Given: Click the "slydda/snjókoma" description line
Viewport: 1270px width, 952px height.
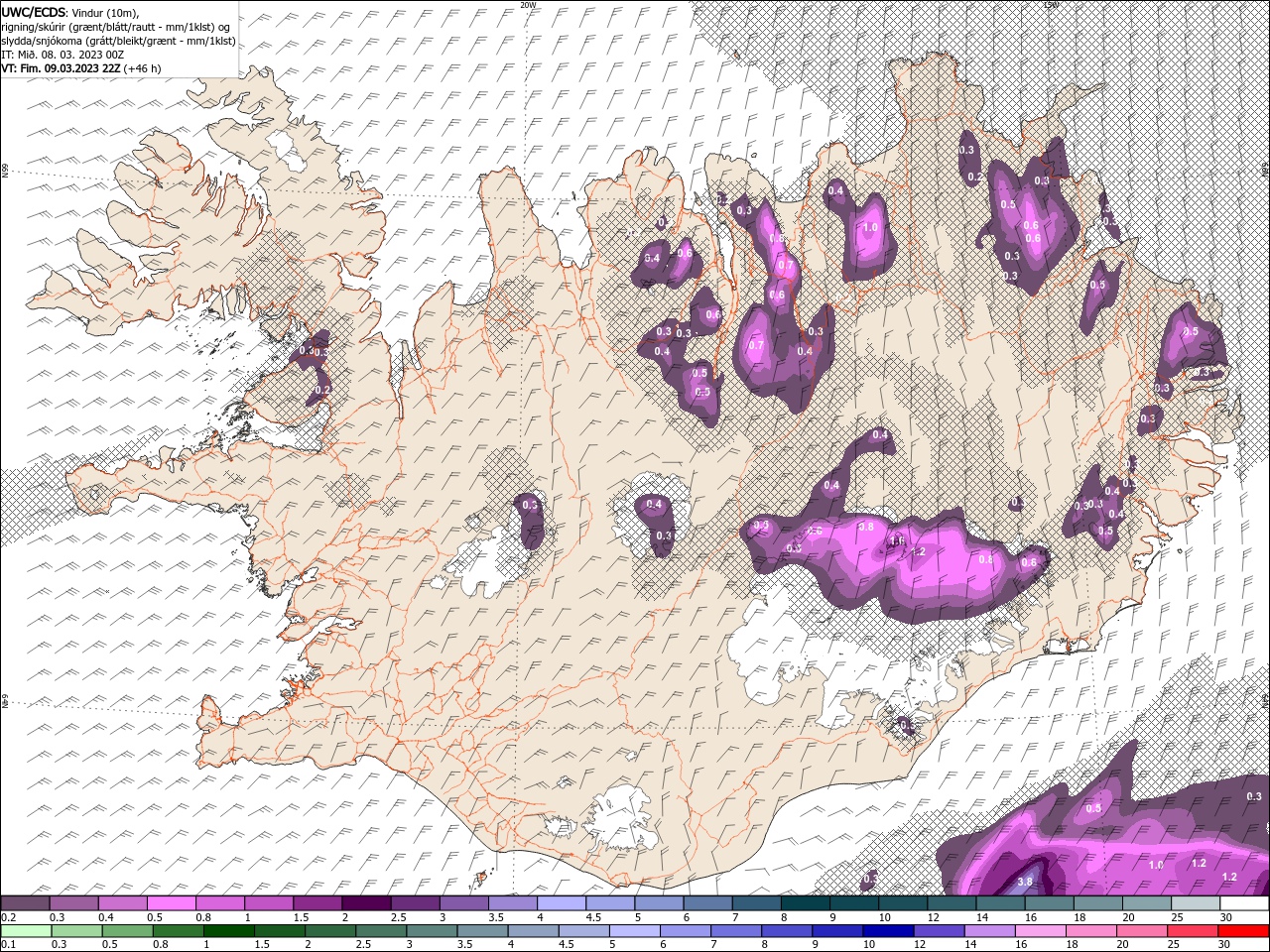Looking at the screenshot, I should [x=116, y=41].
